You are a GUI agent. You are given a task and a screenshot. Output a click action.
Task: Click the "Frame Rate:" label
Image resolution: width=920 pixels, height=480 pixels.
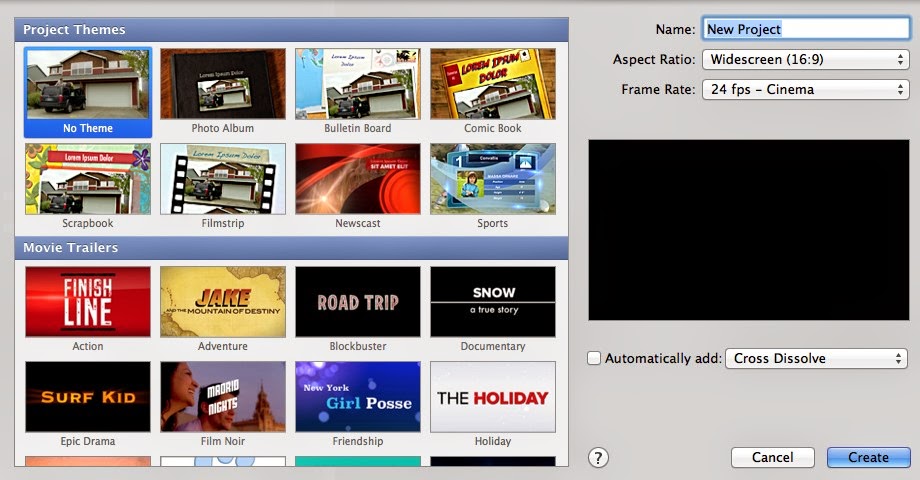click(658, 89)
